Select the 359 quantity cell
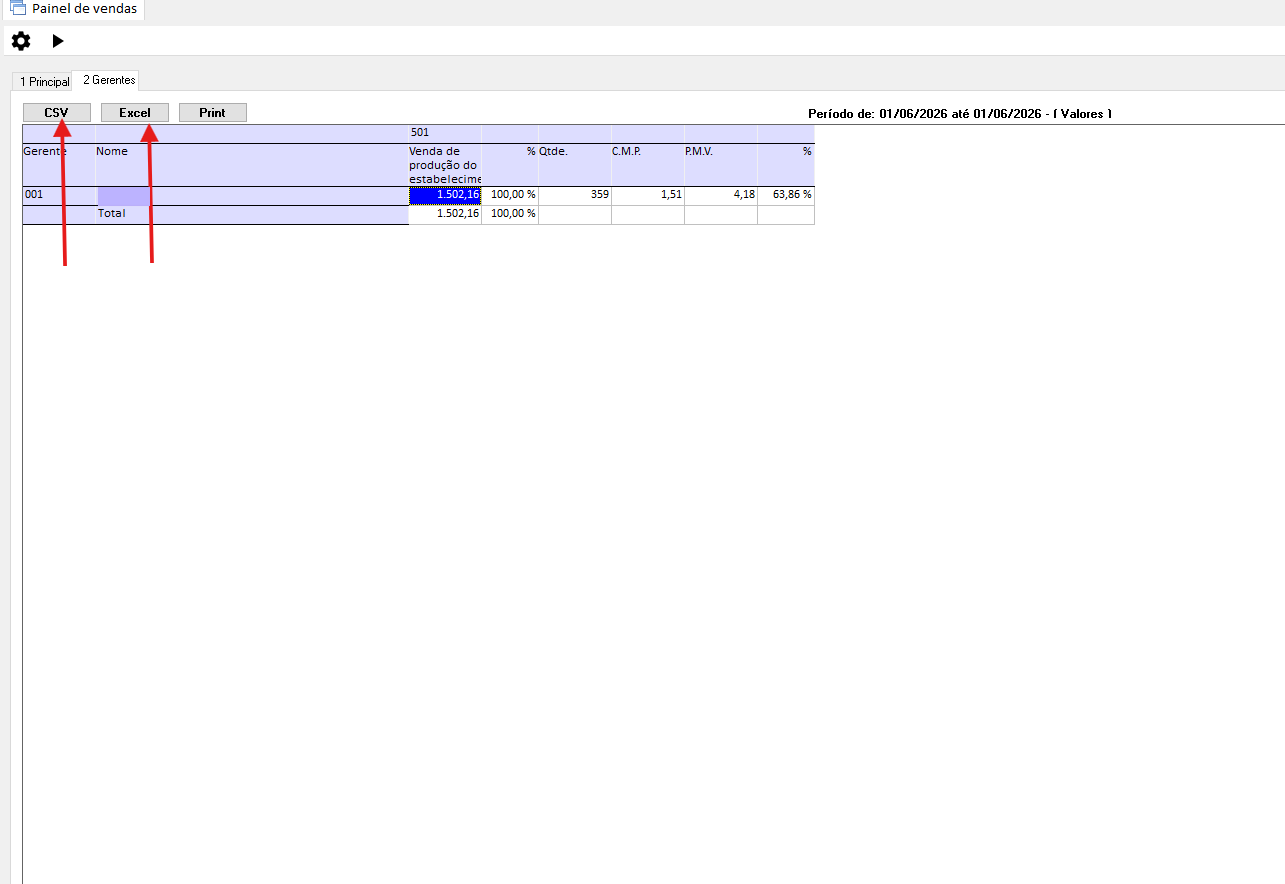Image resolution: width=1285 pixels, height=884 pixels. [575, 195]
